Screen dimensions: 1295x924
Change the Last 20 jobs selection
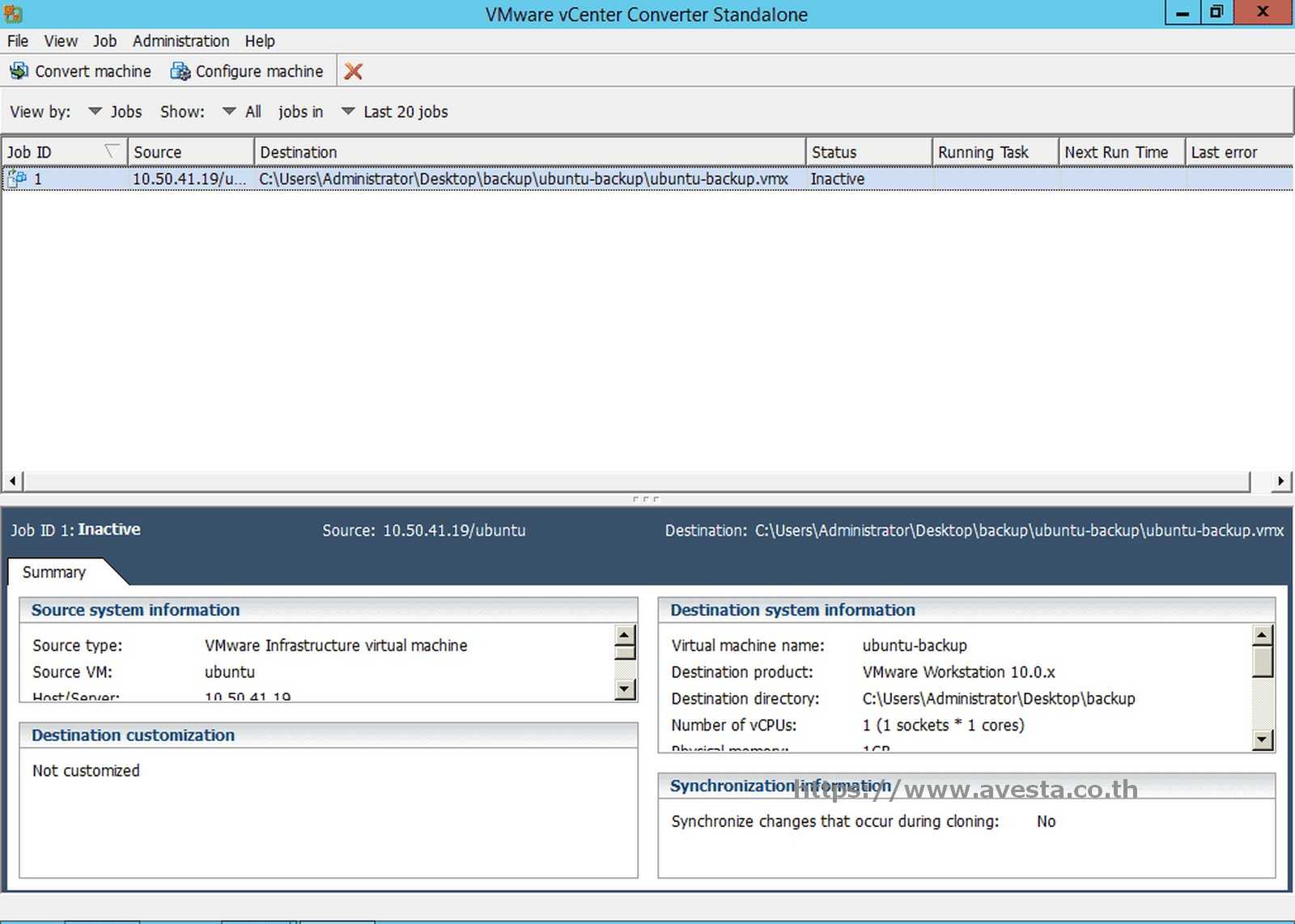pyautogui.click(x=405, y=112)
